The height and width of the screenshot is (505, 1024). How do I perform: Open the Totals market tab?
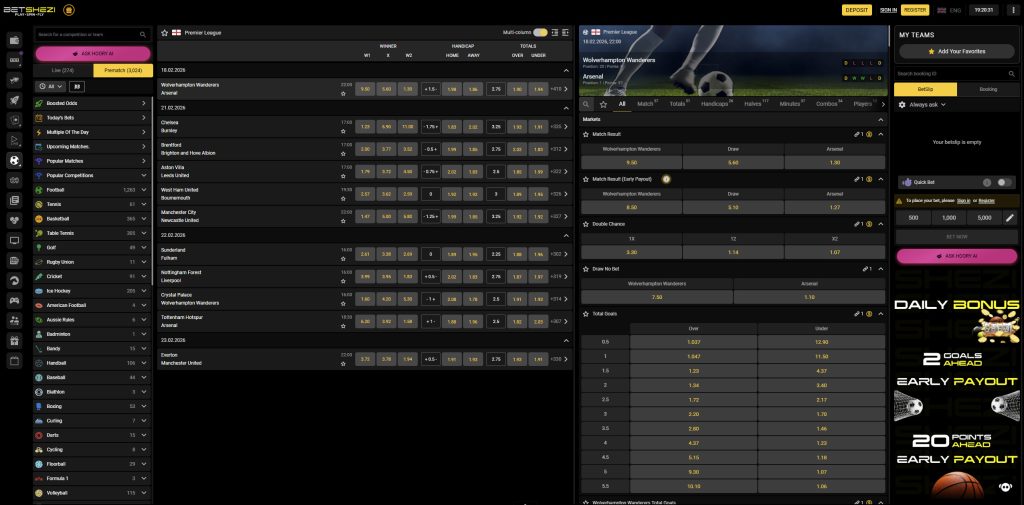coord(679,104)
